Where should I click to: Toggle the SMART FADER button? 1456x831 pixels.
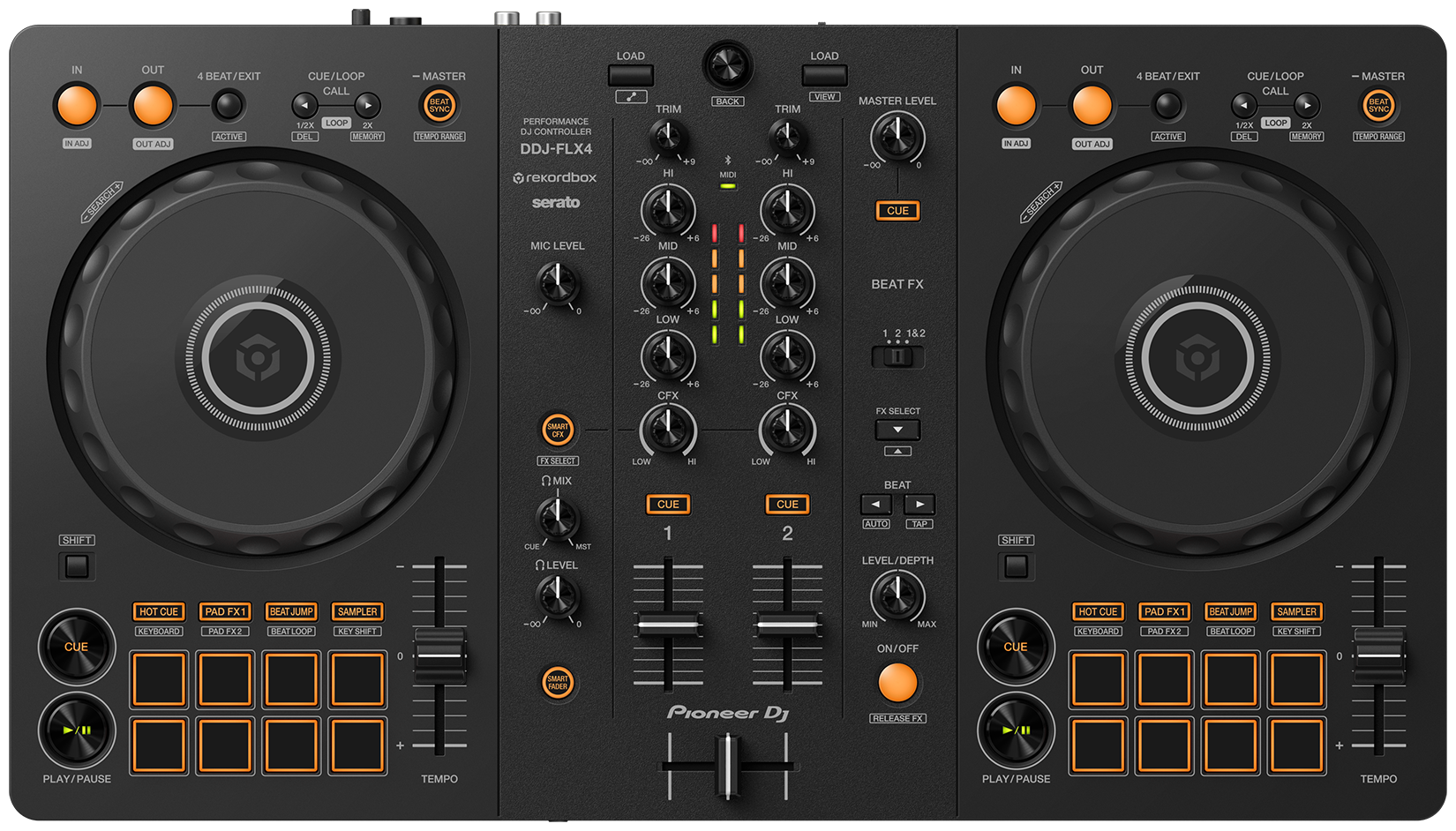tap(558, 682)
